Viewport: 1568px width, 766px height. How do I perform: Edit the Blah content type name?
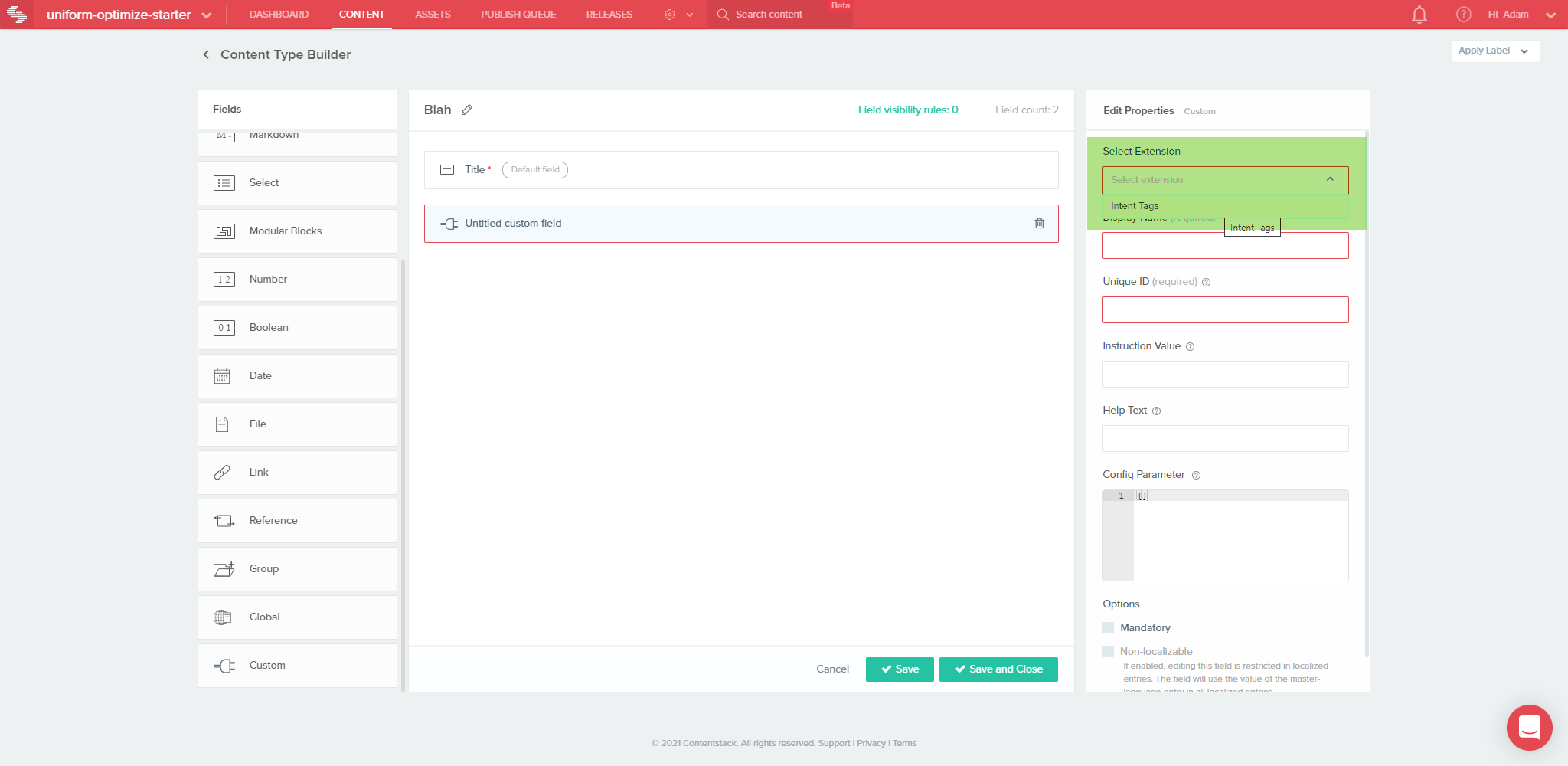(x=467, y=110)
